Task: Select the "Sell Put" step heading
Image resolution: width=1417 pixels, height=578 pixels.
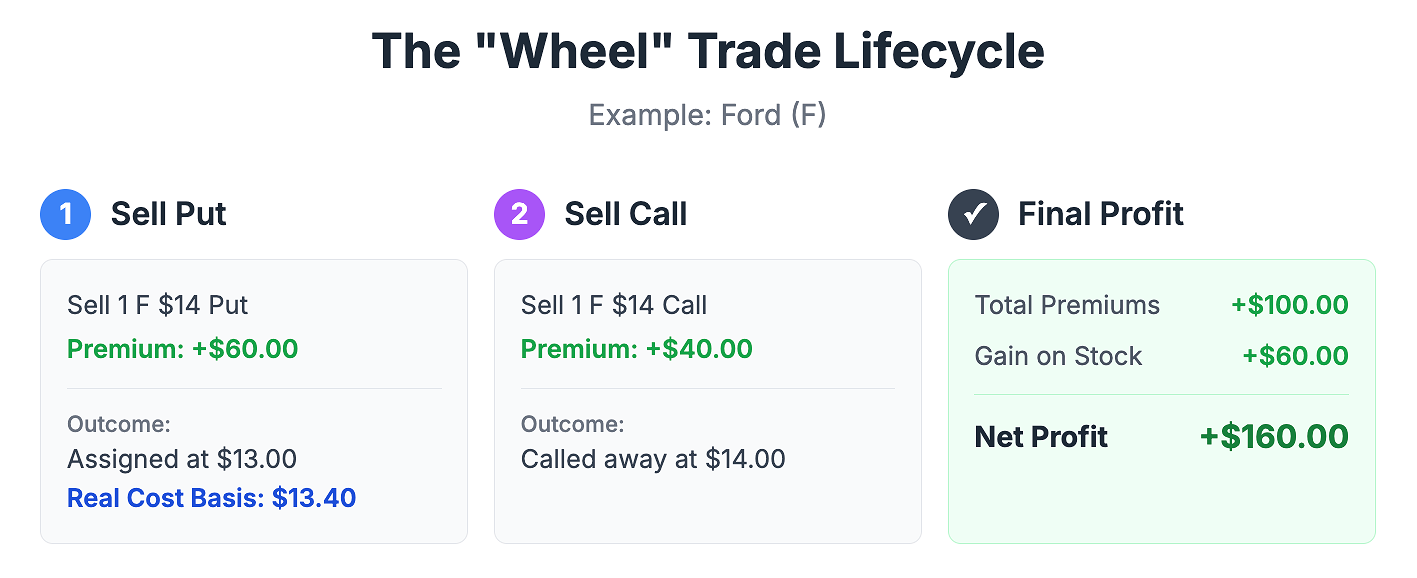Action: coord(169,214)
